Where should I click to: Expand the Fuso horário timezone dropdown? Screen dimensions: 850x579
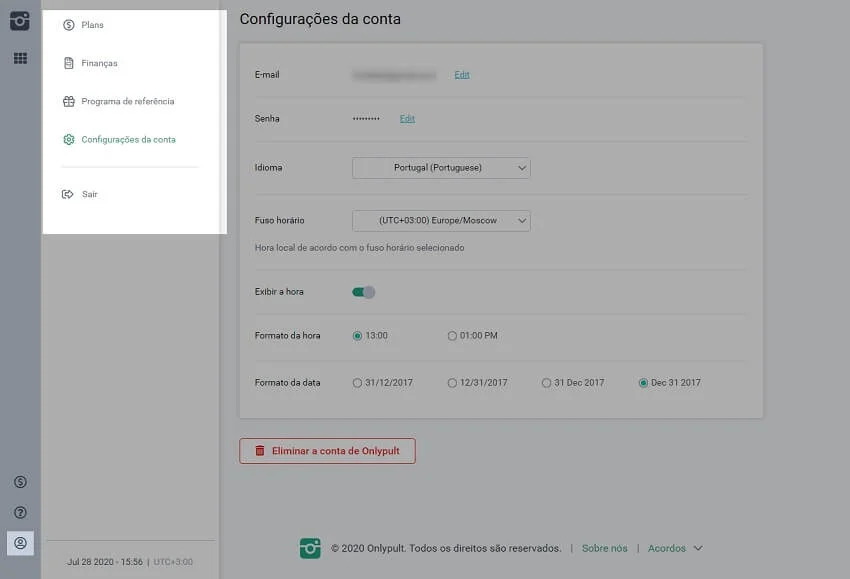click(441, 220)
